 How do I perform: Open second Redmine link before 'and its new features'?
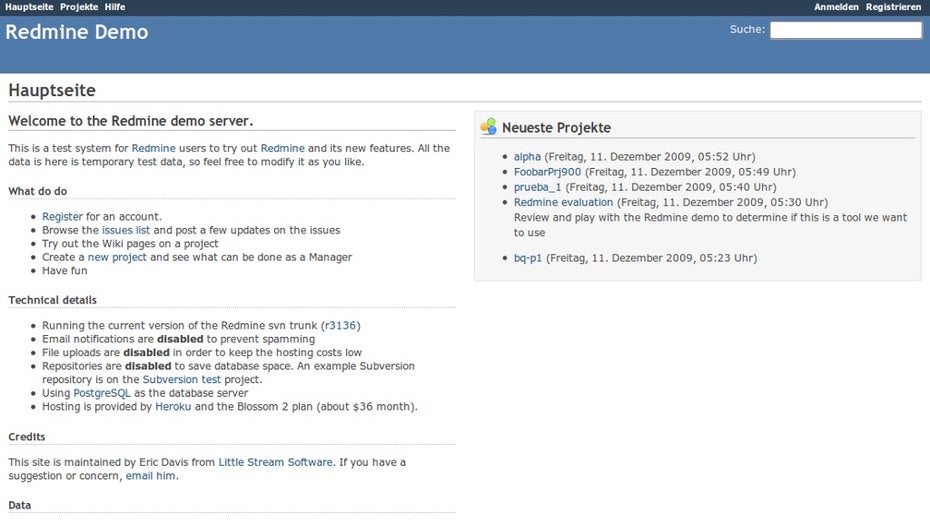(282, 148)
